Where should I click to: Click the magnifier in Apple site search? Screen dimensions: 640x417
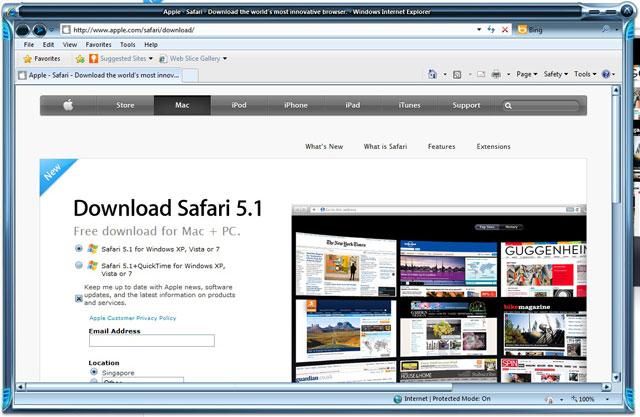pos(508,106)
